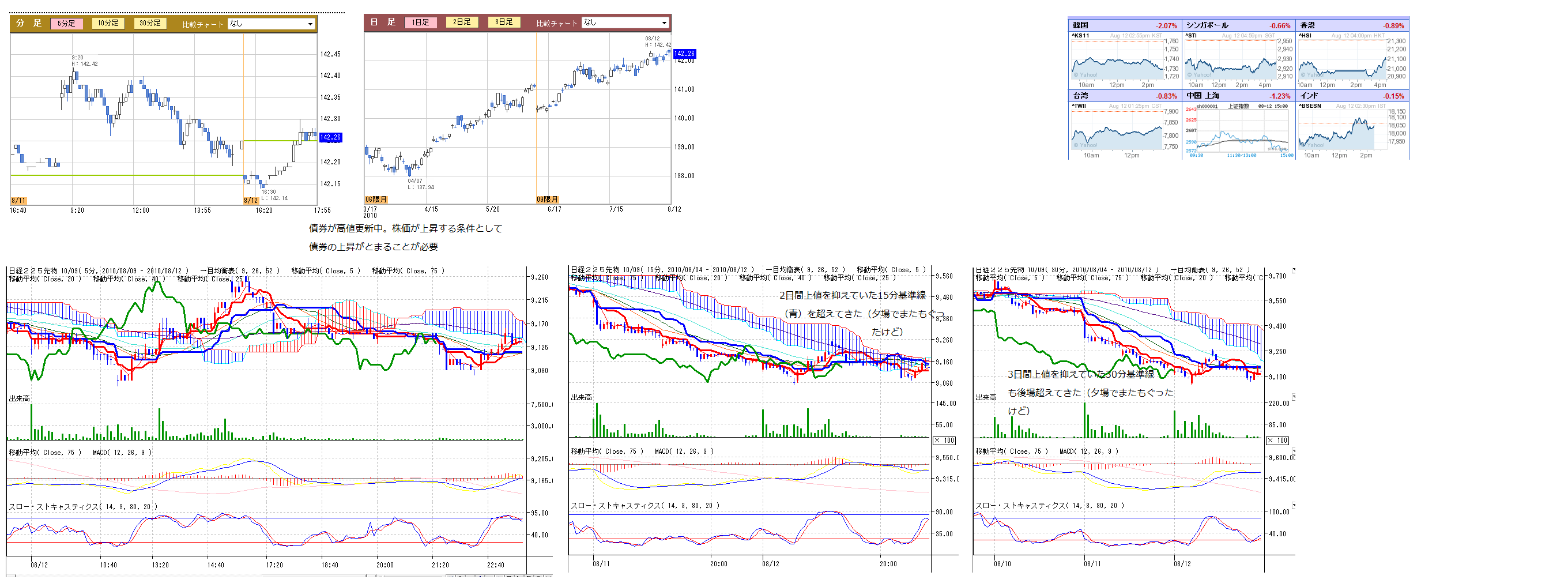The width and height of the screenshot is (1568, 587).
Task: Open daily chart 比較チャート dropdown
Action: point(625,22)
